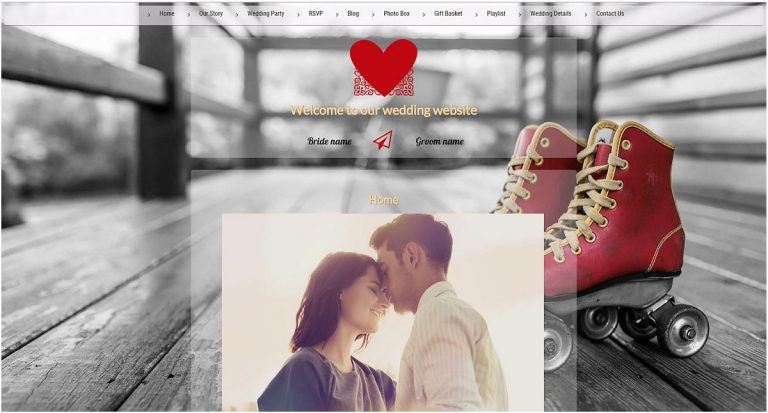Navigate to the Blog page
Viewport: 768px width, 413px height.
point(353,14)
